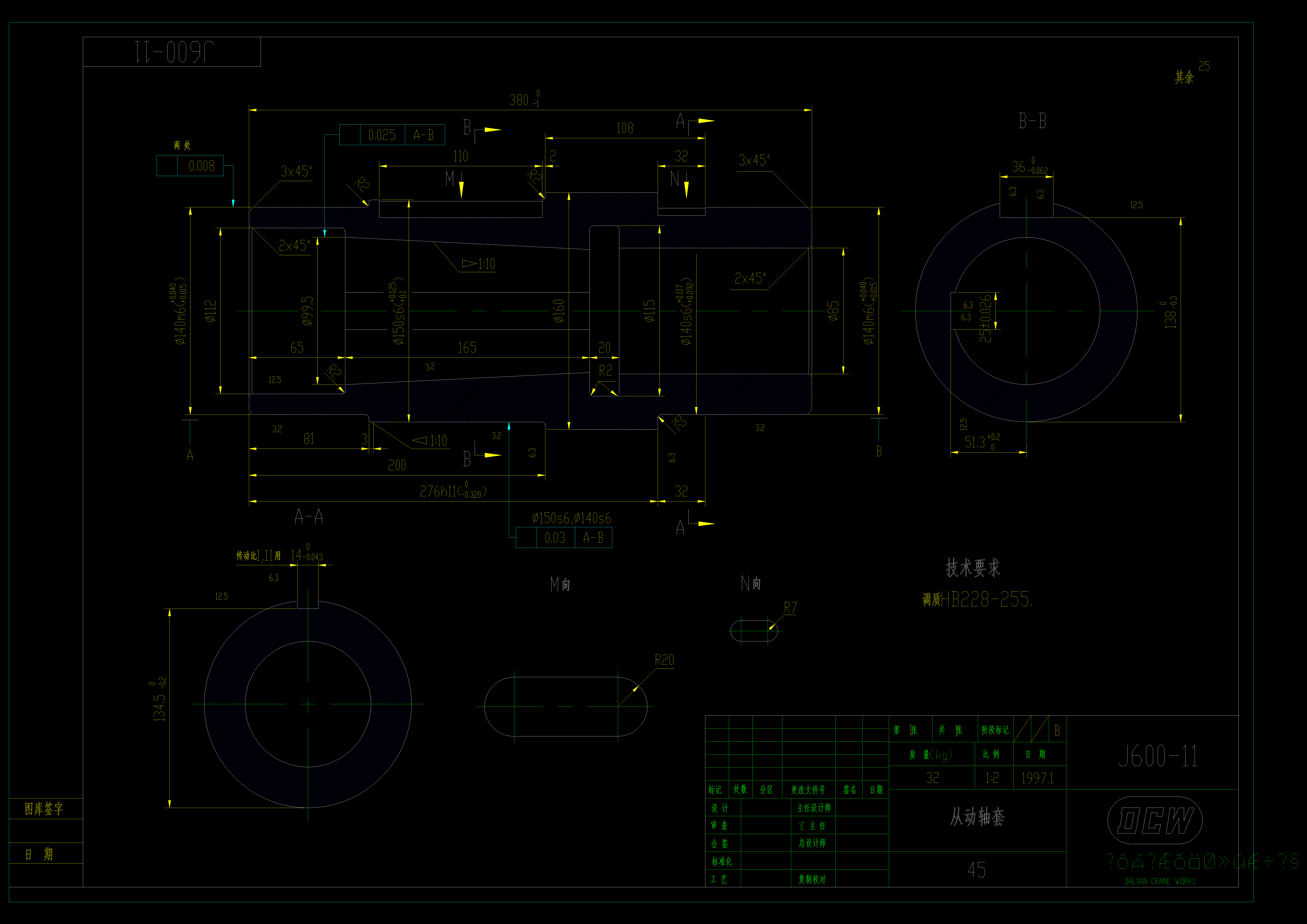The image size is (1307, 924).
Task: Click the 分区 column header
Action: [x=766, y=790]
